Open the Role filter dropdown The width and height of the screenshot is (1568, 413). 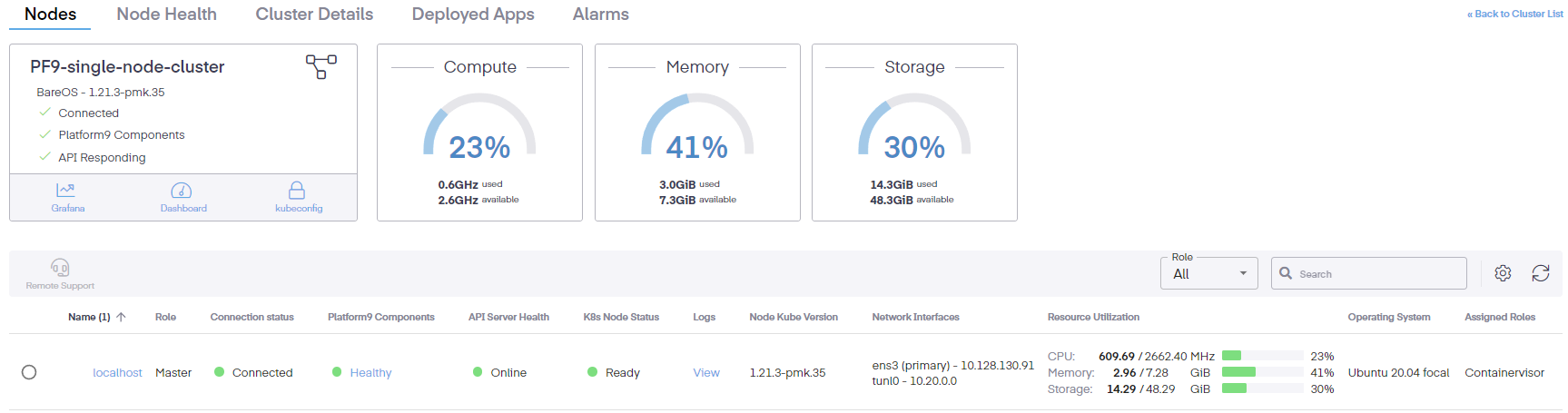click(1208, 274)
